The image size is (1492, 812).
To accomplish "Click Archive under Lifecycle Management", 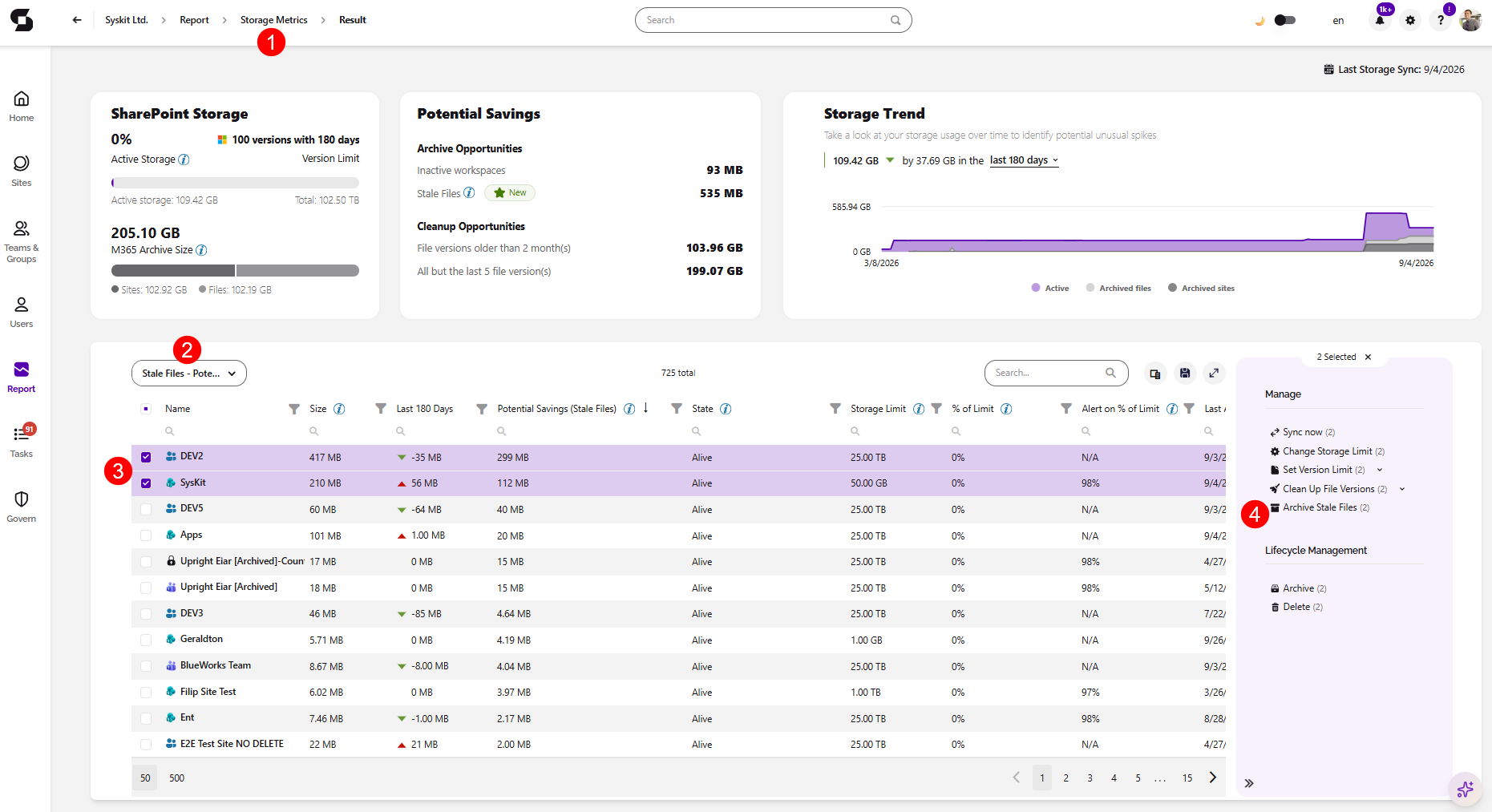I will [x=1299, y=588].
